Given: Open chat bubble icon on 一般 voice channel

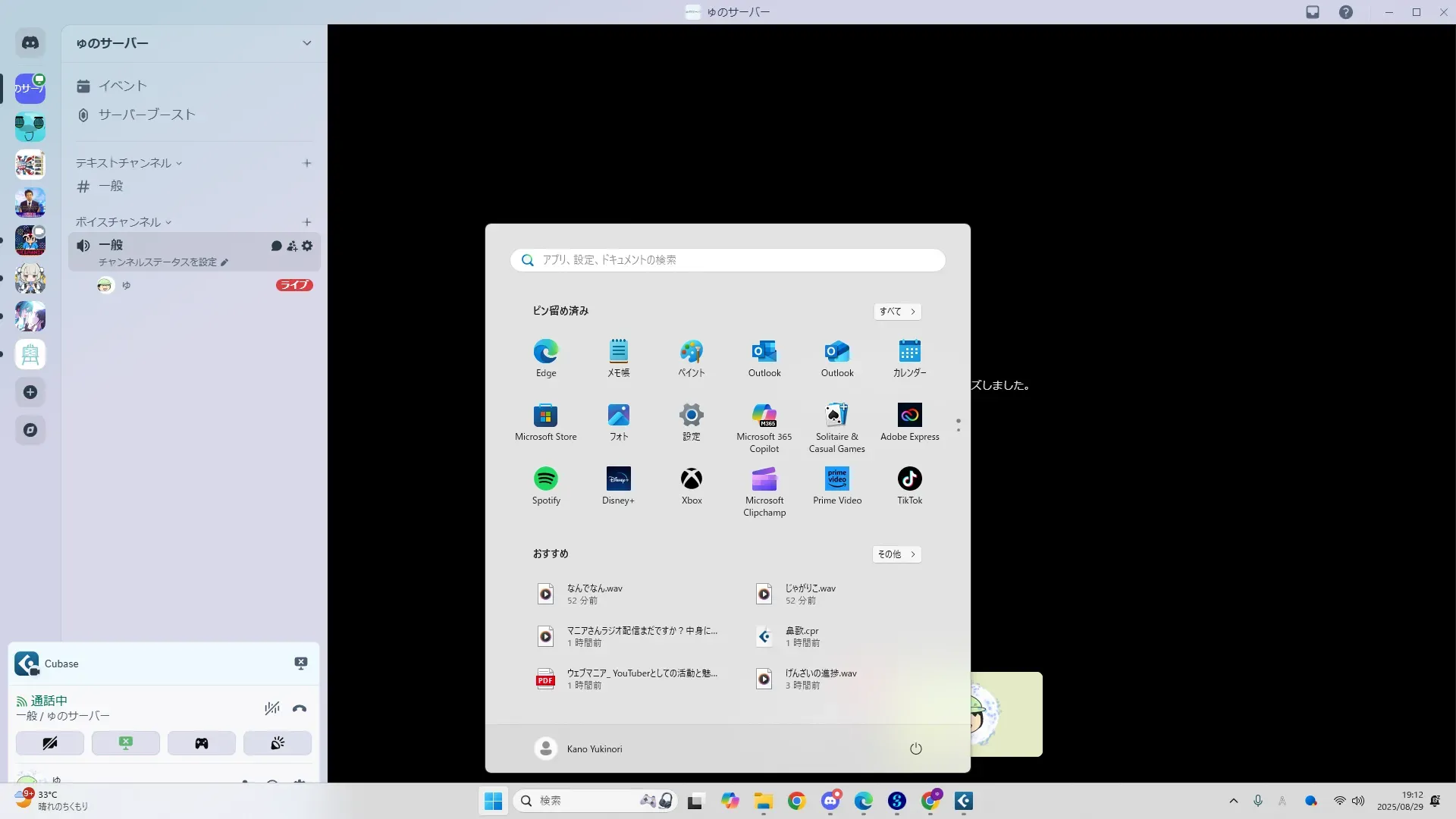Looking at the screenshot, I should 276,246.
